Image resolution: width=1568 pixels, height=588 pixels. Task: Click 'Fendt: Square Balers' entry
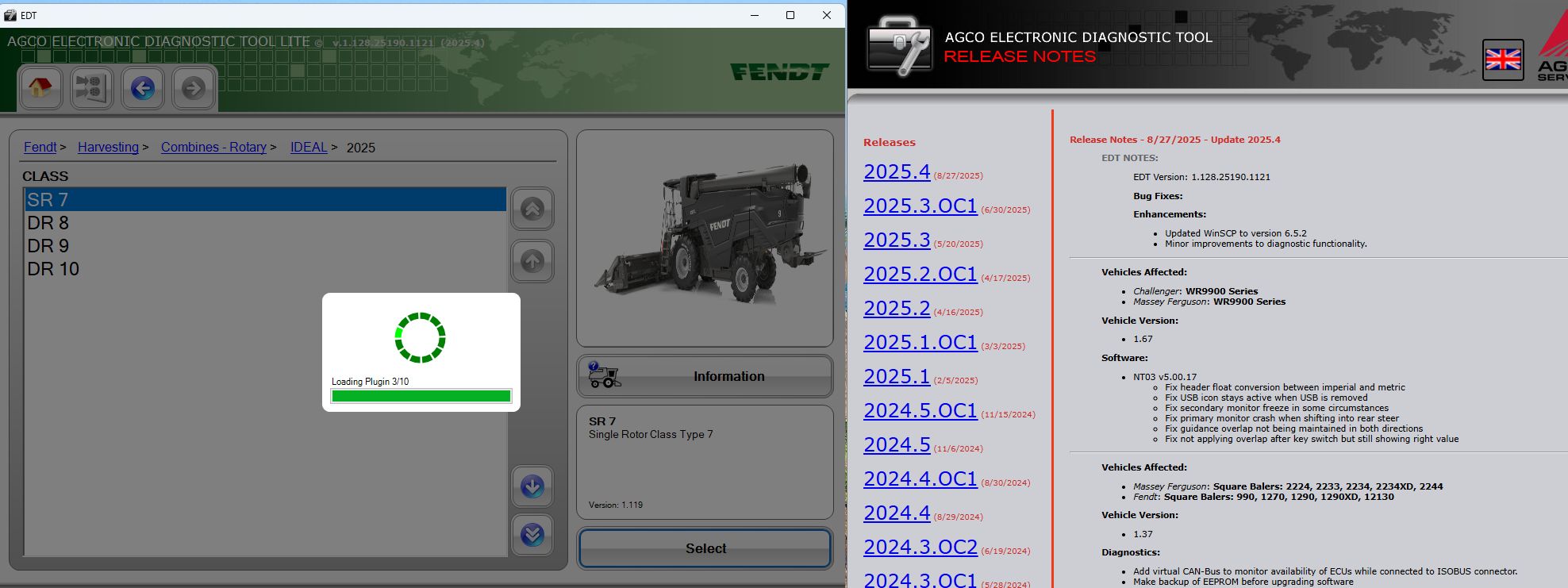coord(1263,497)
